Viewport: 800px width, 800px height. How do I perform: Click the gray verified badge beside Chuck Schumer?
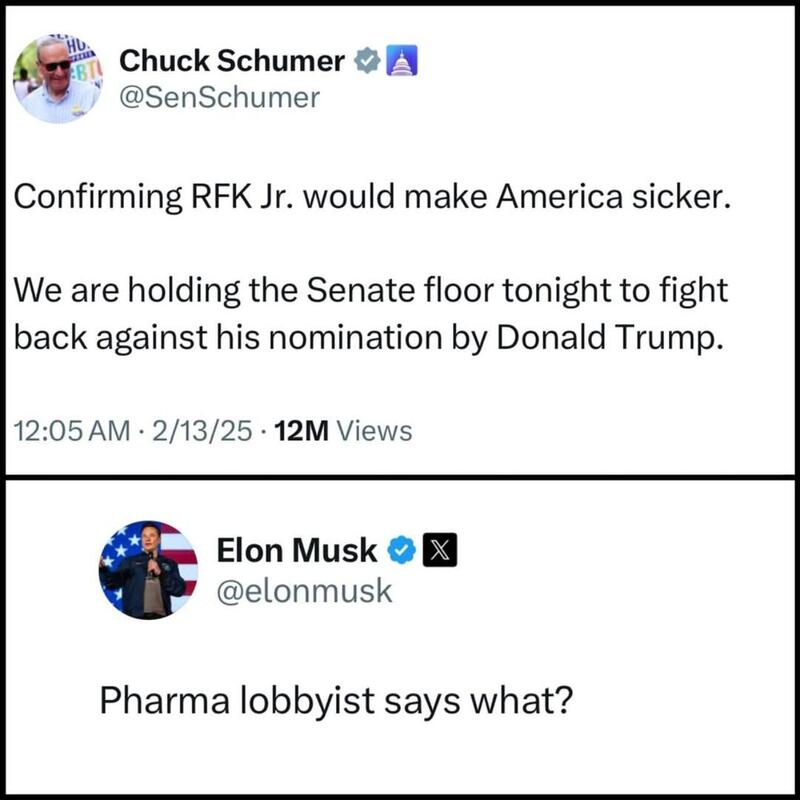click(367, 62)
